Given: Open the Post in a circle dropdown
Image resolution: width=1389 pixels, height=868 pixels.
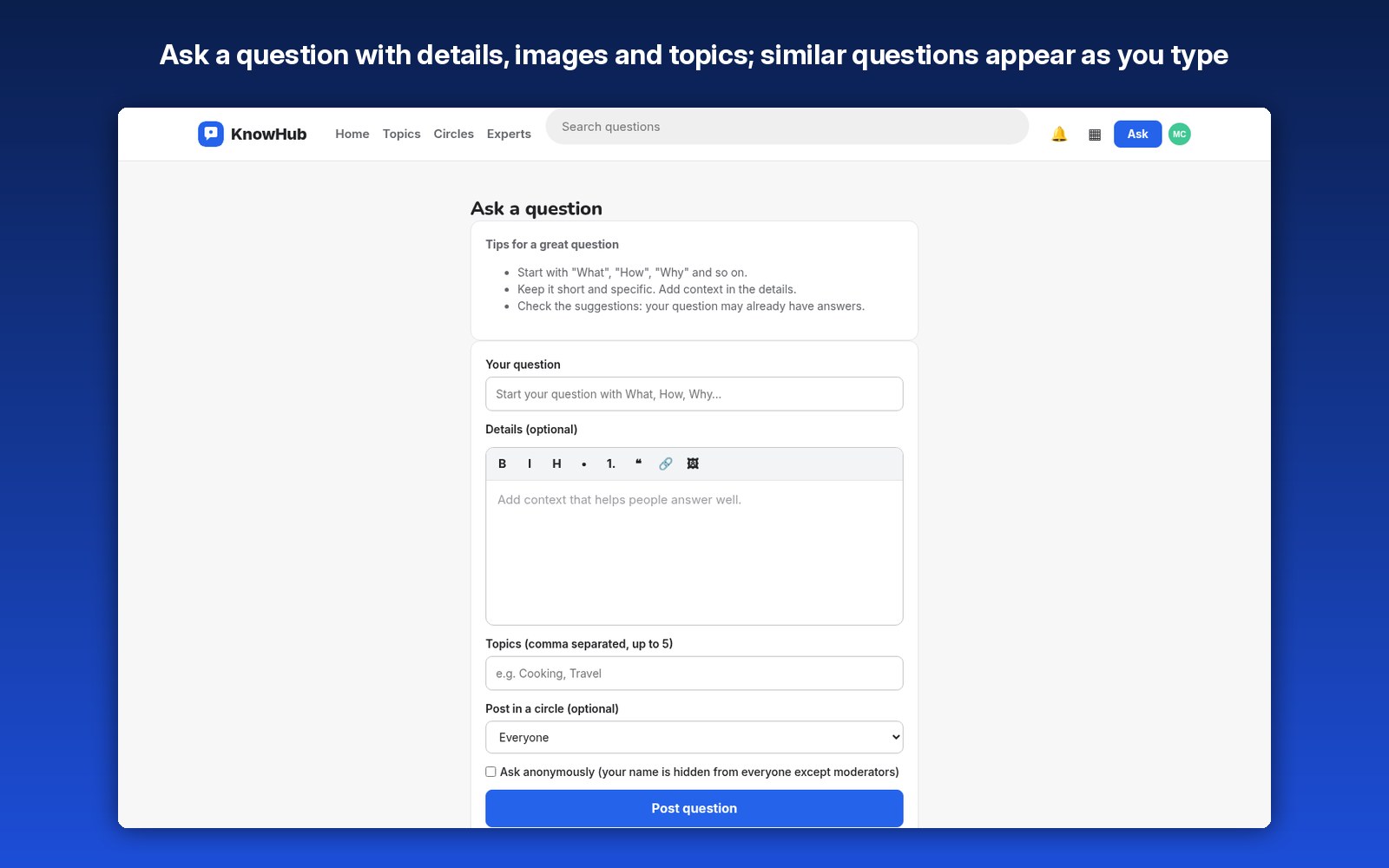Looking at the screenshot, I should click(x=694, y=737).
